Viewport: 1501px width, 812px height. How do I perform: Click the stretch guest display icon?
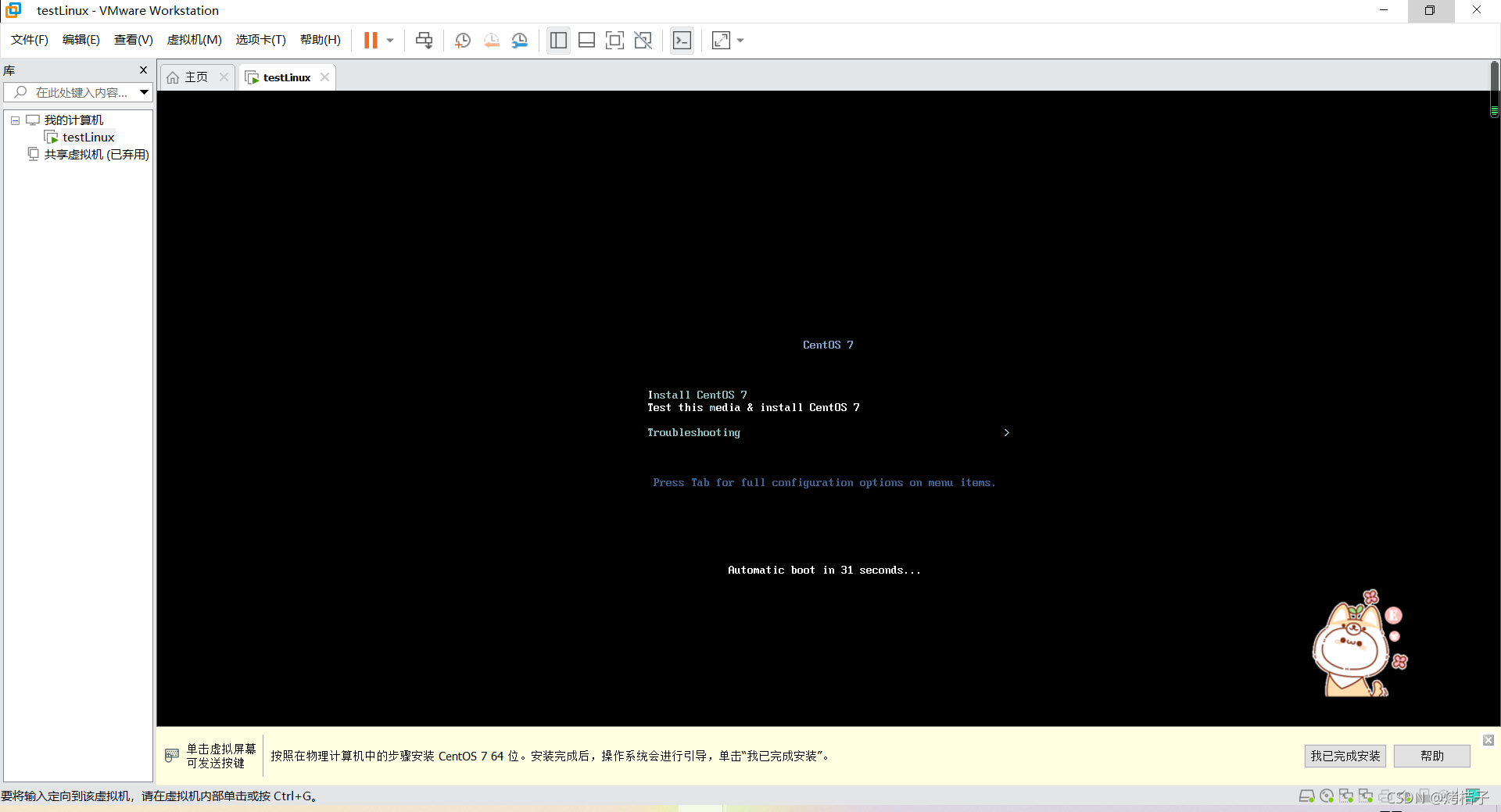pos(721,40)
